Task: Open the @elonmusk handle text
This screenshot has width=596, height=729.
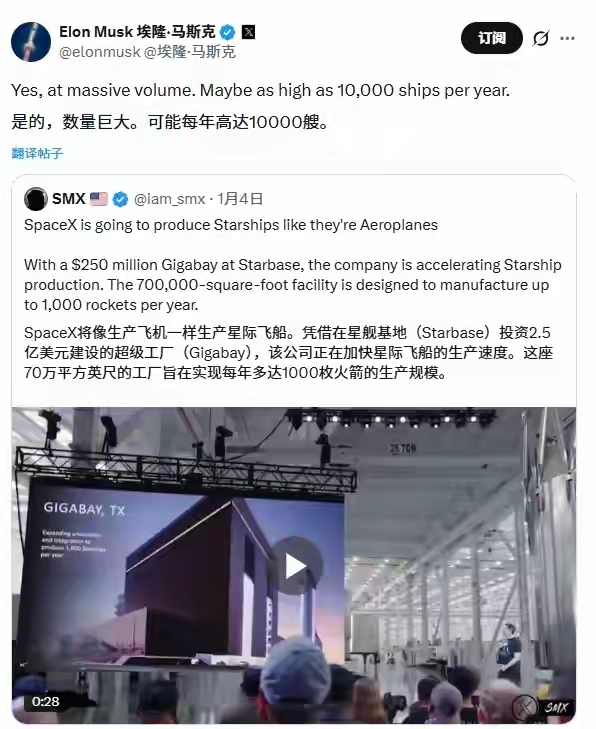Action: (100, 52)
